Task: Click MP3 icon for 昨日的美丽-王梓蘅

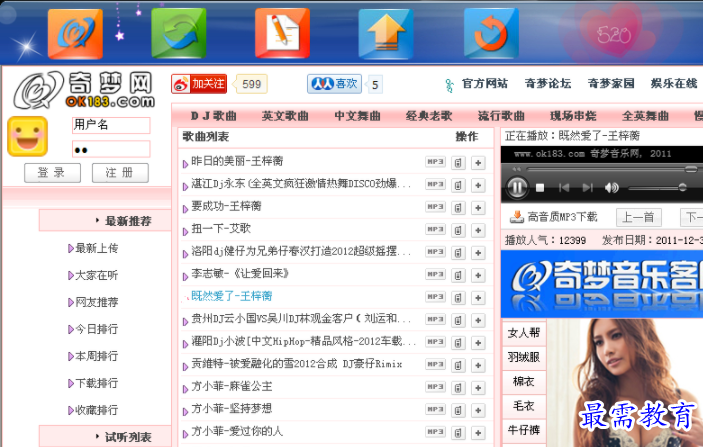Action: (x=435, y=162)
